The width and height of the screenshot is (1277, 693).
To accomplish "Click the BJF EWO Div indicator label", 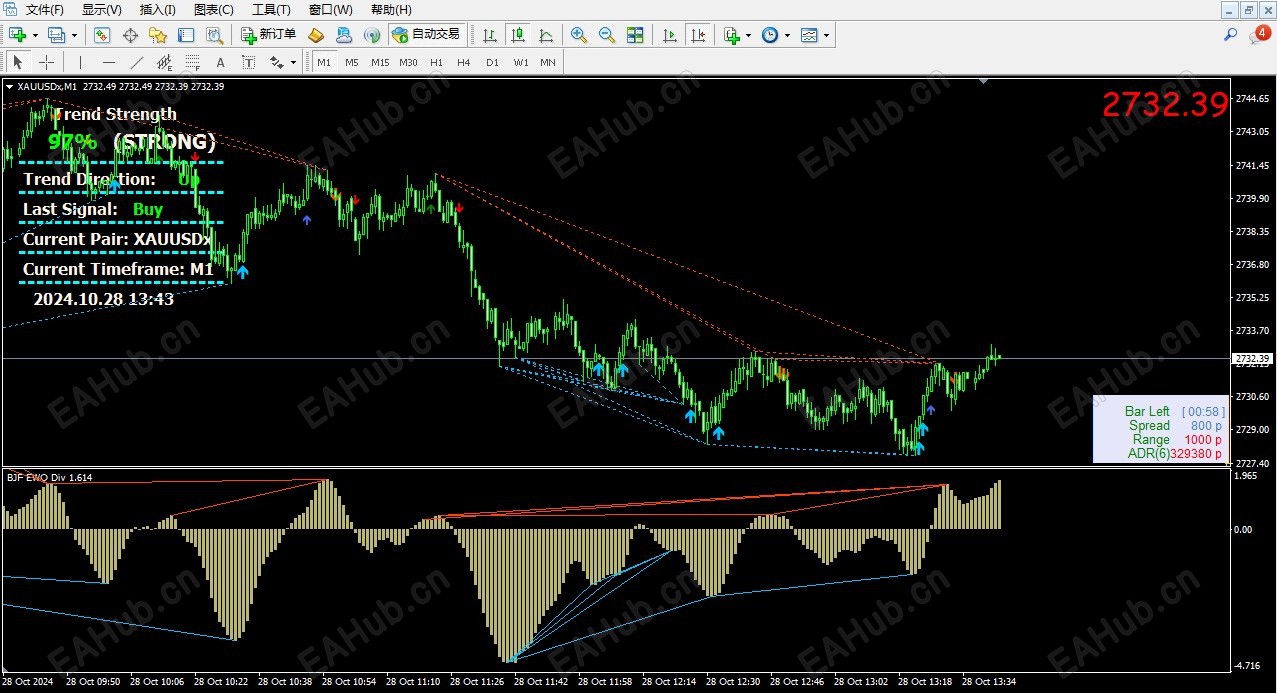I will (49, 477).
